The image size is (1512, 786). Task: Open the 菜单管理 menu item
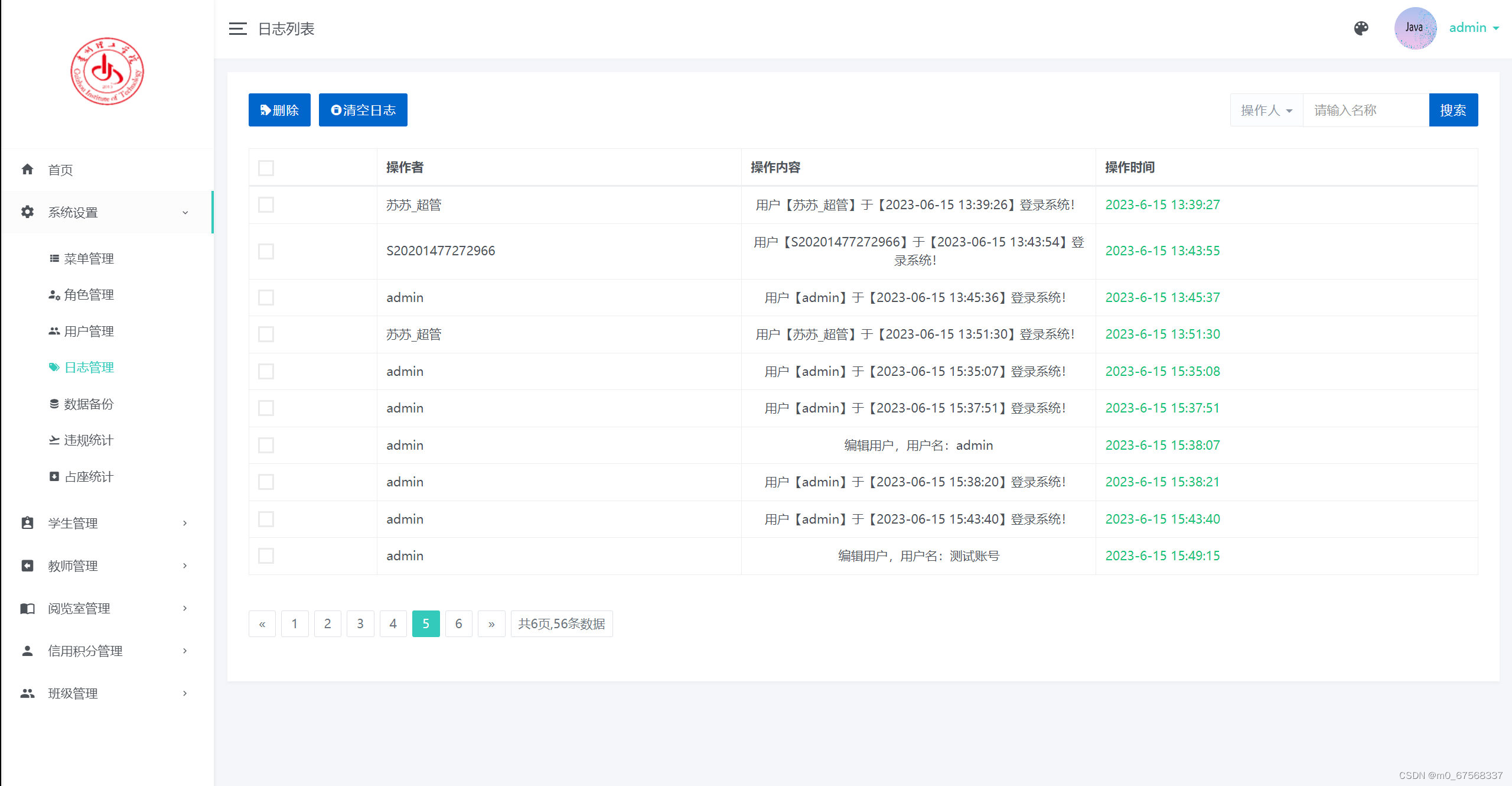click(x=89, y=258)
